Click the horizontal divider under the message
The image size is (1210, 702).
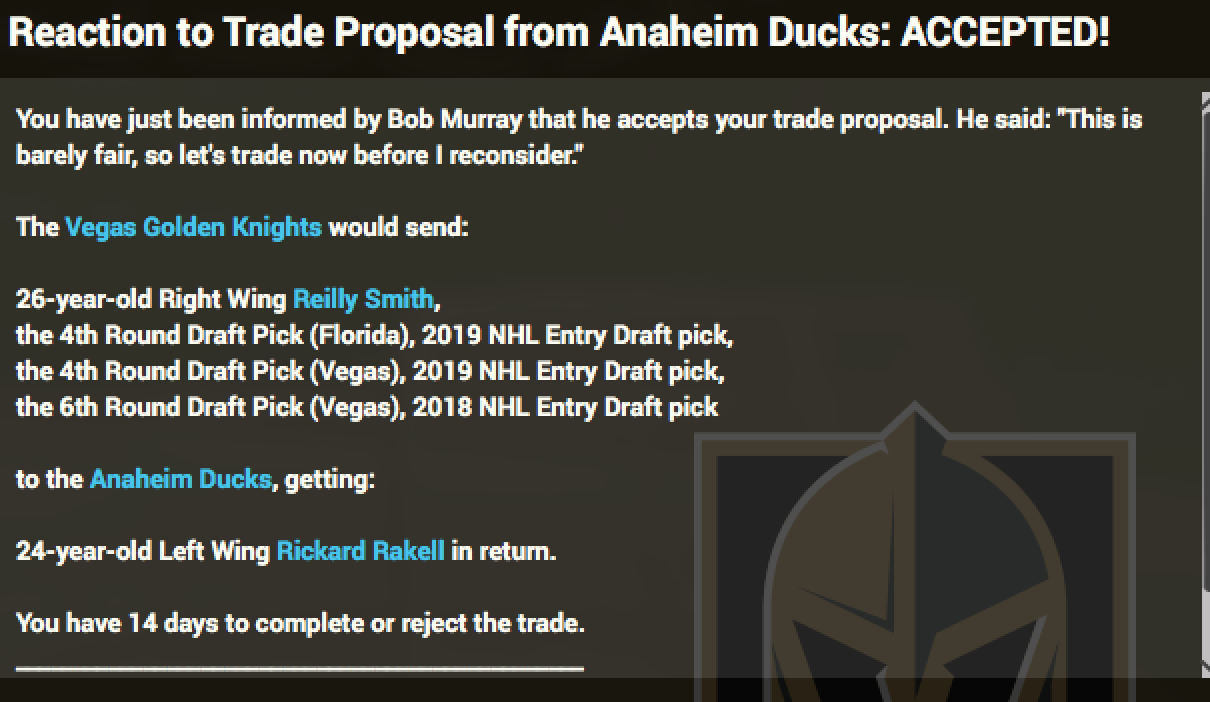300,666
